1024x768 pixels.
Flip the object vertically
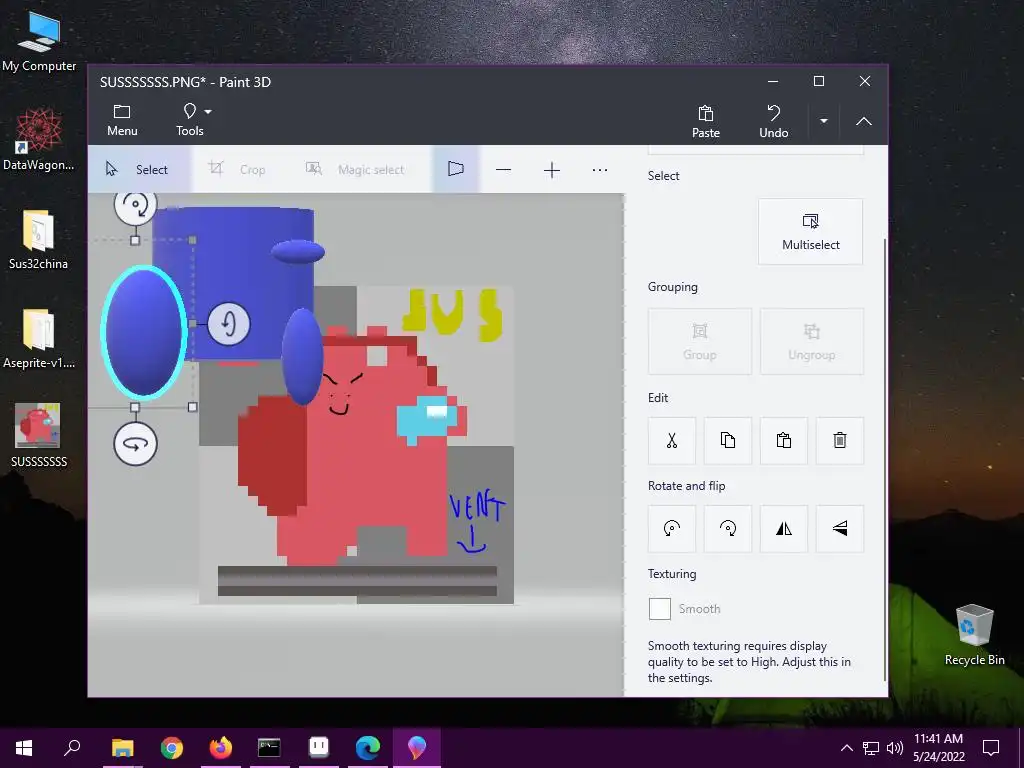(840, 528)
